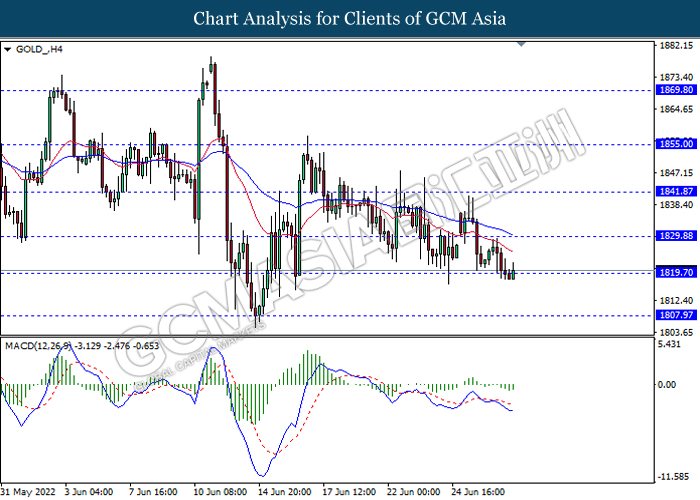
Task: Click the 1838.40 price axis value
Action: 676,205
